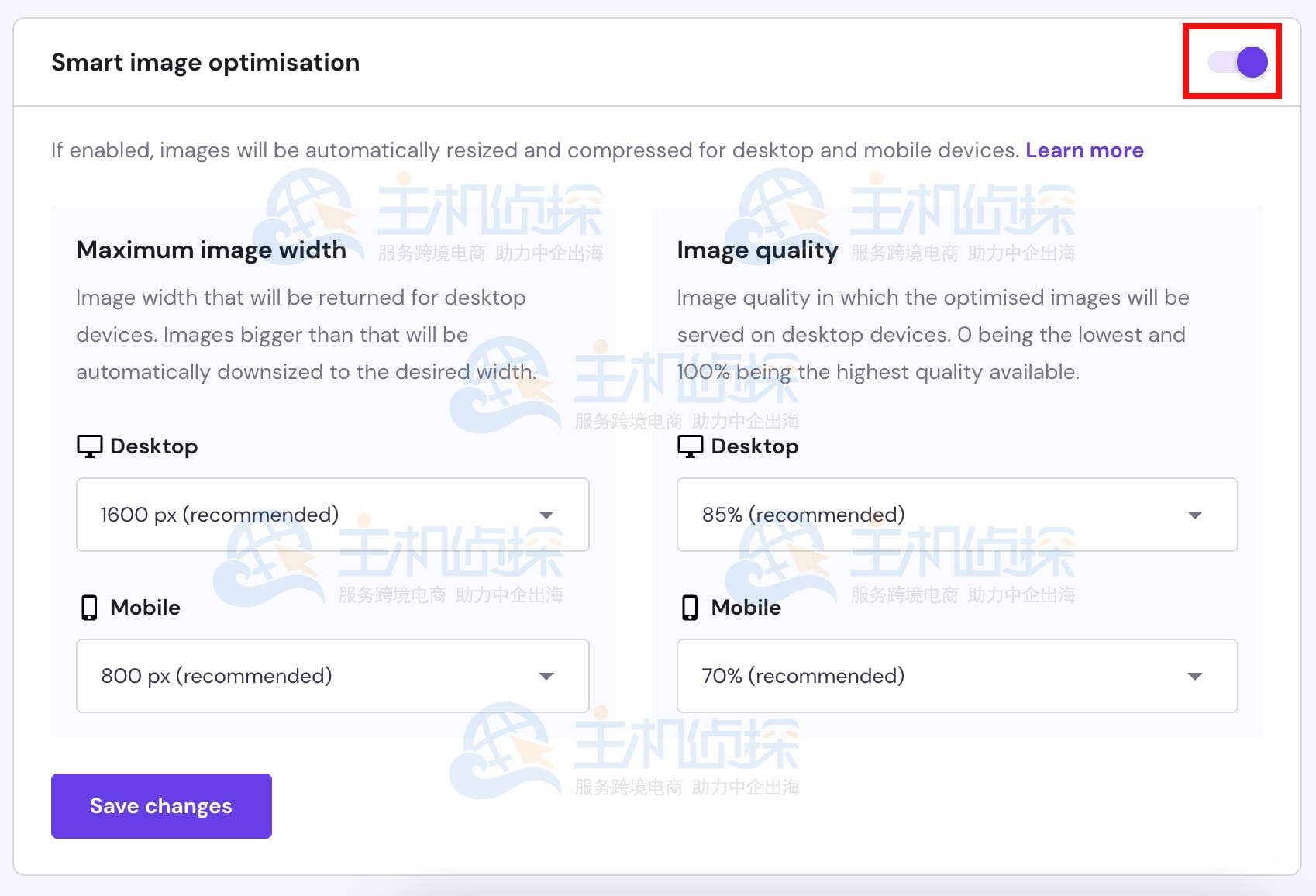Click the Image quality heading
This screenshot has height=896, width=1316.
[757, 250]
